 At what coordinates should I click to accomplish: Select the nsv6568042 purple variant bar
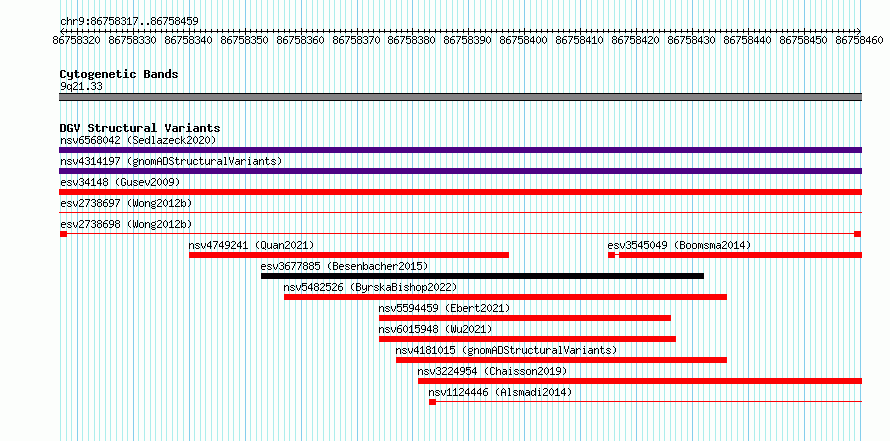[460, 150]
